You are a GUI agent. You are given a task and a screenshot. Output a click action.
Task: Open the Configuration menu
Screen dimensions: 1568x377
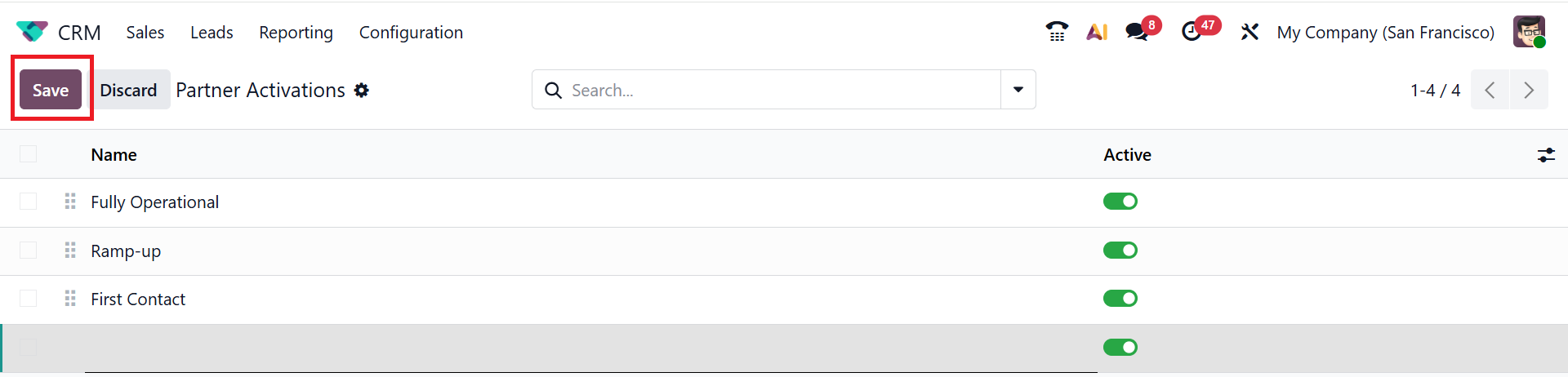[411, 33]
